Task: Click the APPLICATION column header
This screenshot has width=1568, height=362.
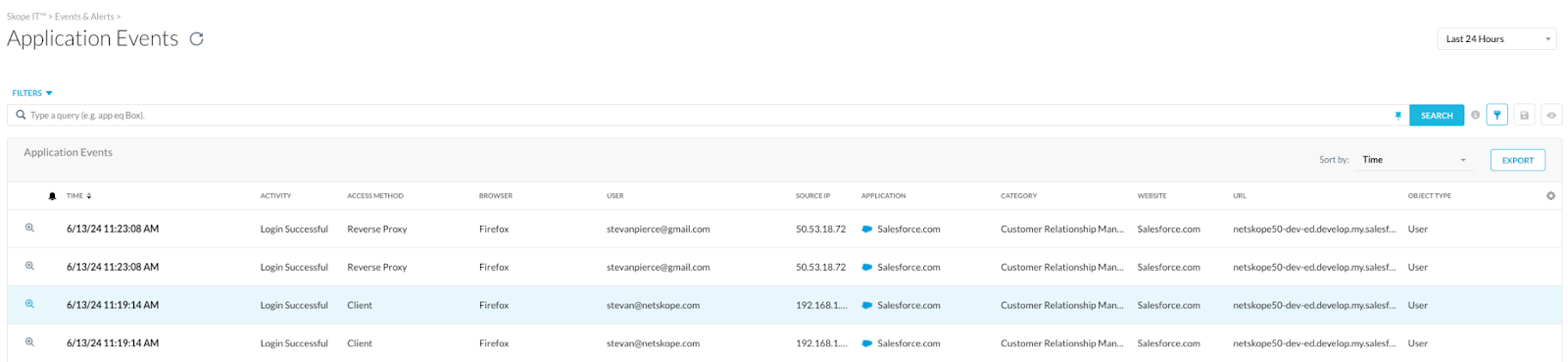Action: (x=883, y=196)
